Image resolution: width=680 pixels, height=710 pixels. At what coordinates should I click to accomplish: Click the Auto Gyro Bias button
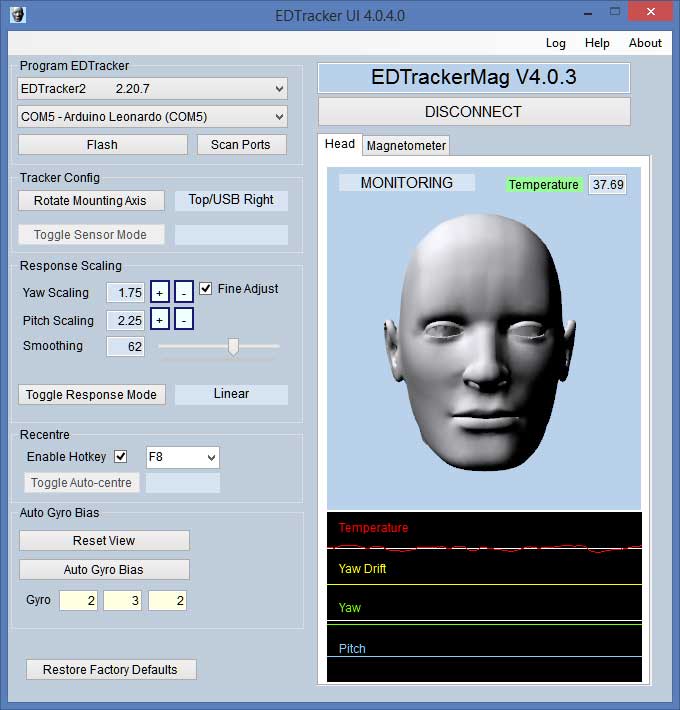(x=104, y=570)
